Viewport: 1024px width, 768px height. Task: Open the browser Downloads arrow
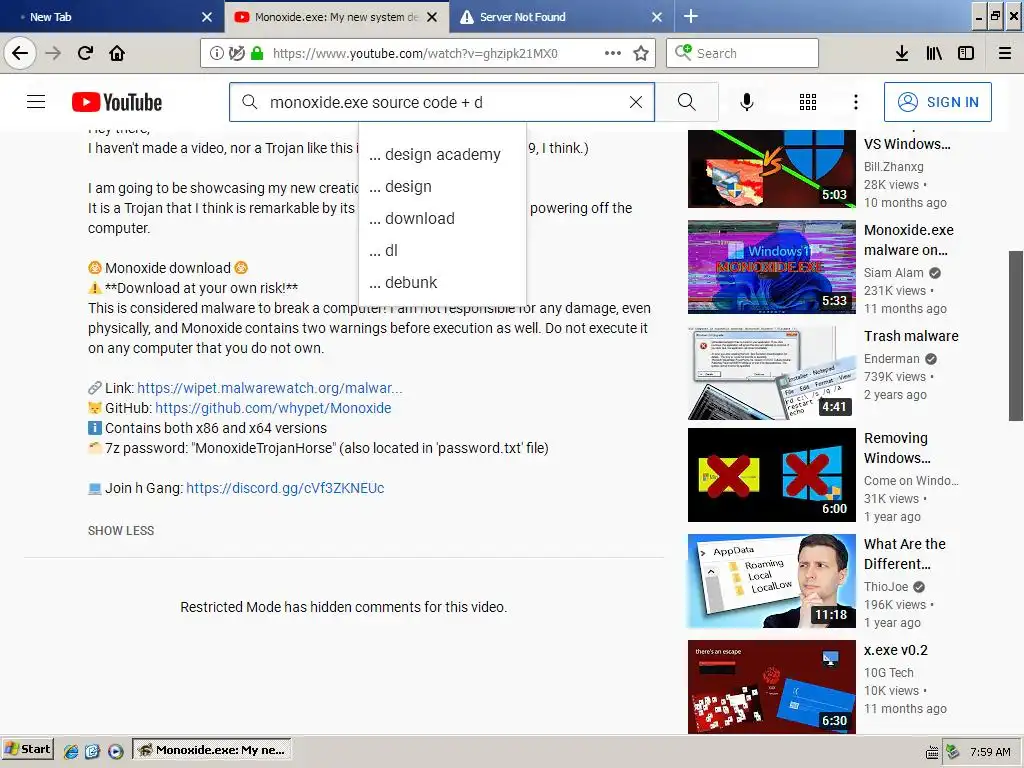(x=902, y=53)
